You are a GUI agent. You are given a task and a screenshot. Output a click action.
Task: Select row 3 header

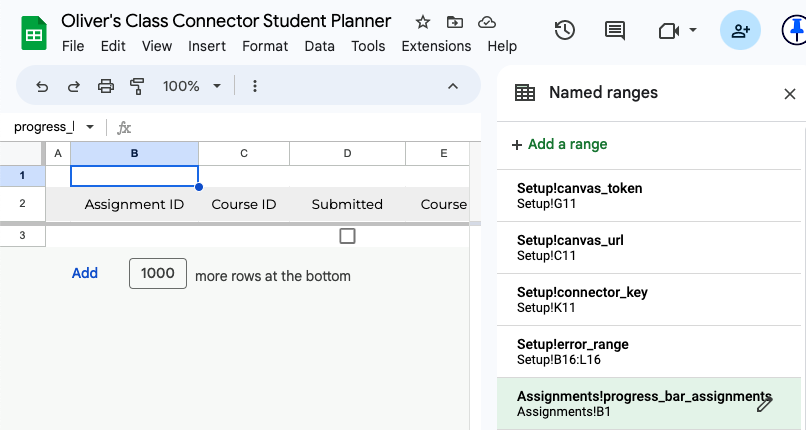coord(22,236)
